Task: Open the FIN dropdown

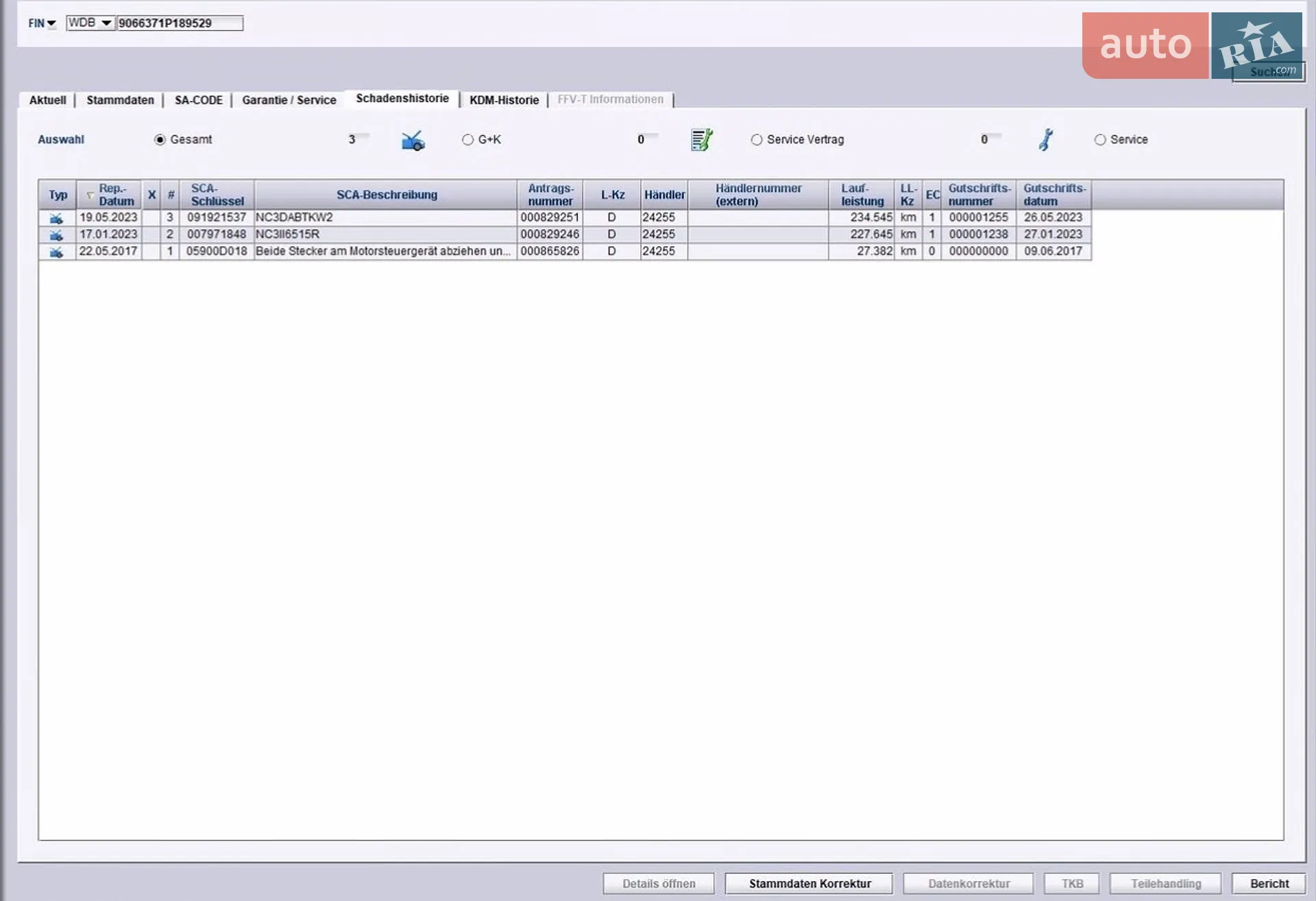Action: tap(42, 23)
